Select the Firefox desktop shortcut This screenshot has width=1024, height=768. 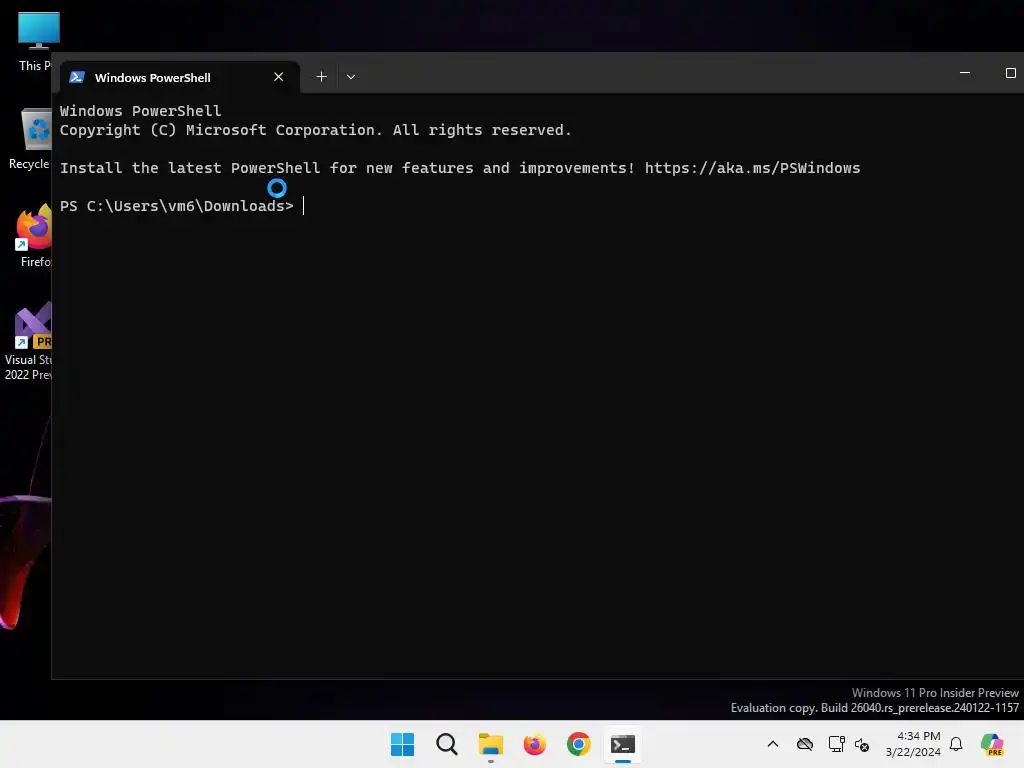point(34,236)
